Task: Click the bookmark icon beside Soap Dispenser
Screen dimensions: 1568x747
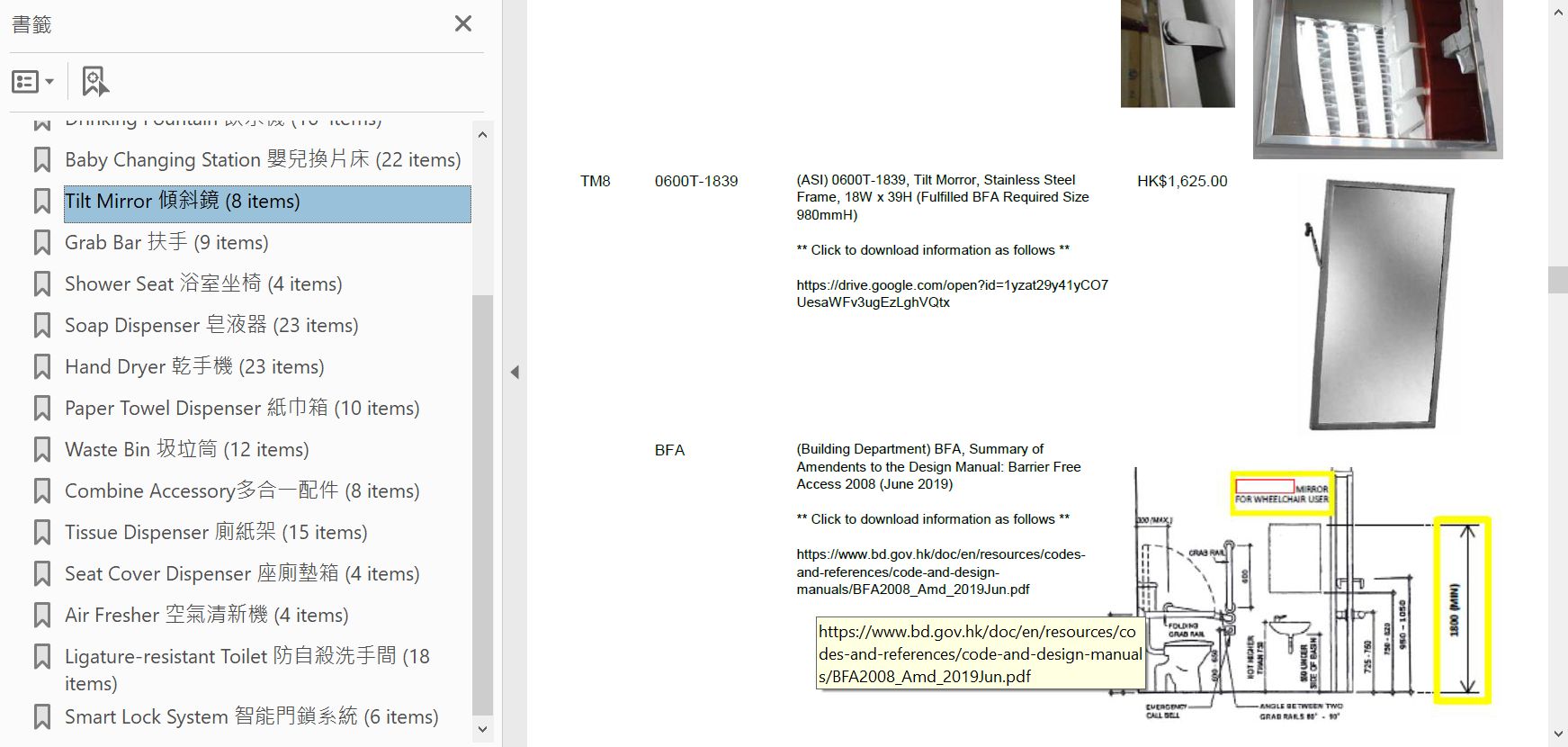Action: pyautogui.click(x=41, y=326)
